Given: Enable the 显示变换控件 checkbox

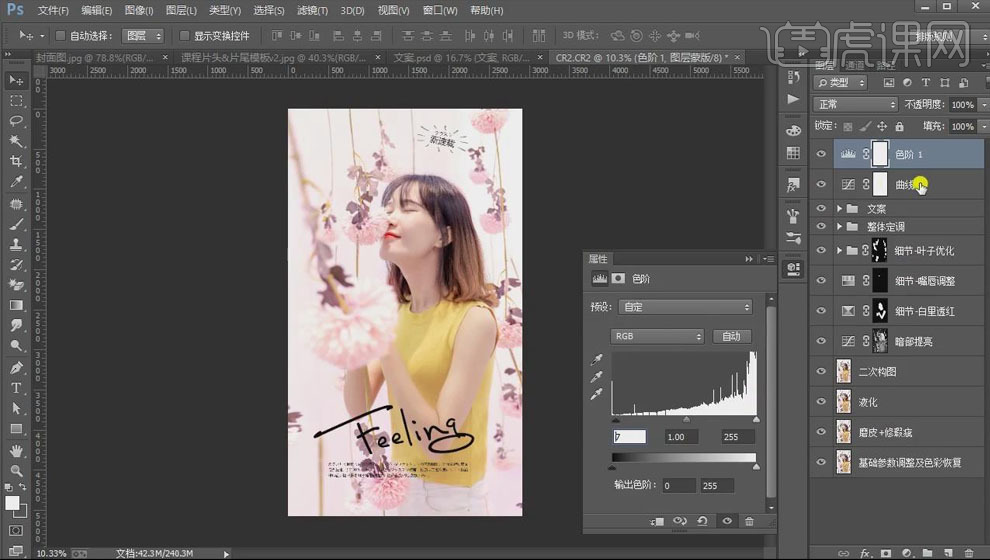Looking at the screenshot, I should point(184,35).
